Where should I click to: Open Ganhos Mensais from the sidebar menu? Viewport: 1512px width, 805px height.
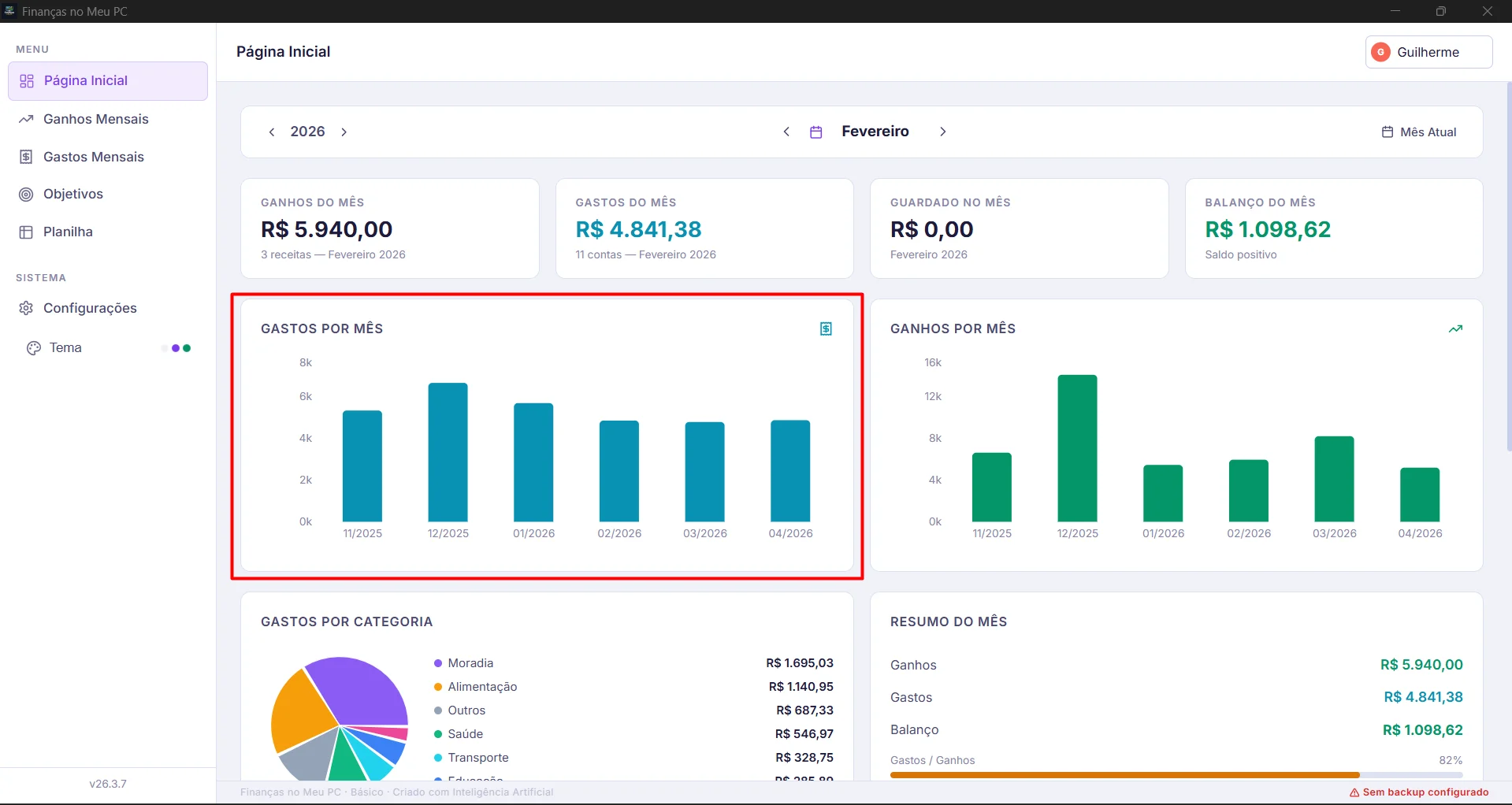point(95,119)
